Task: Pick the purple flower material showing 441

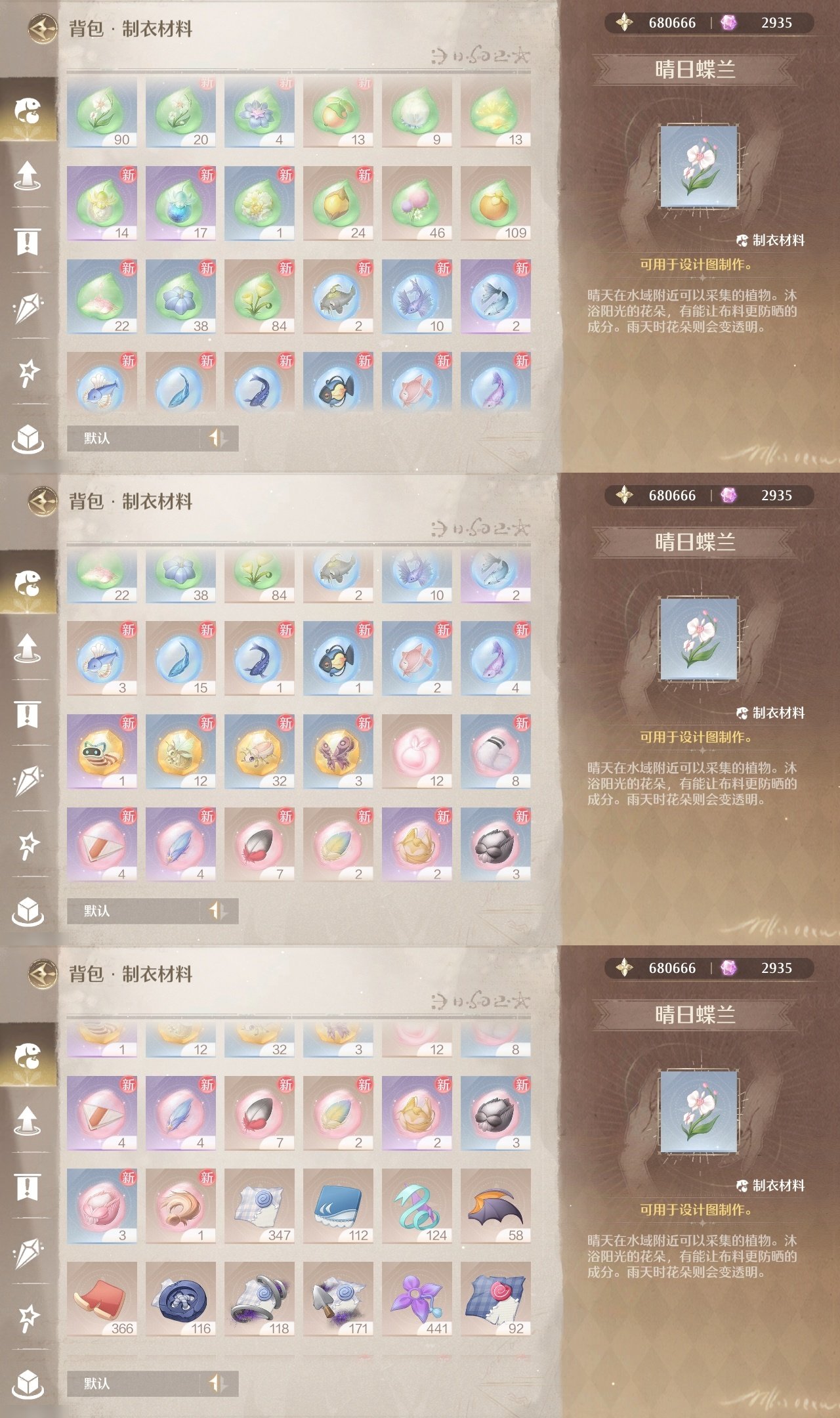Action: click(x=417, y=1299)
